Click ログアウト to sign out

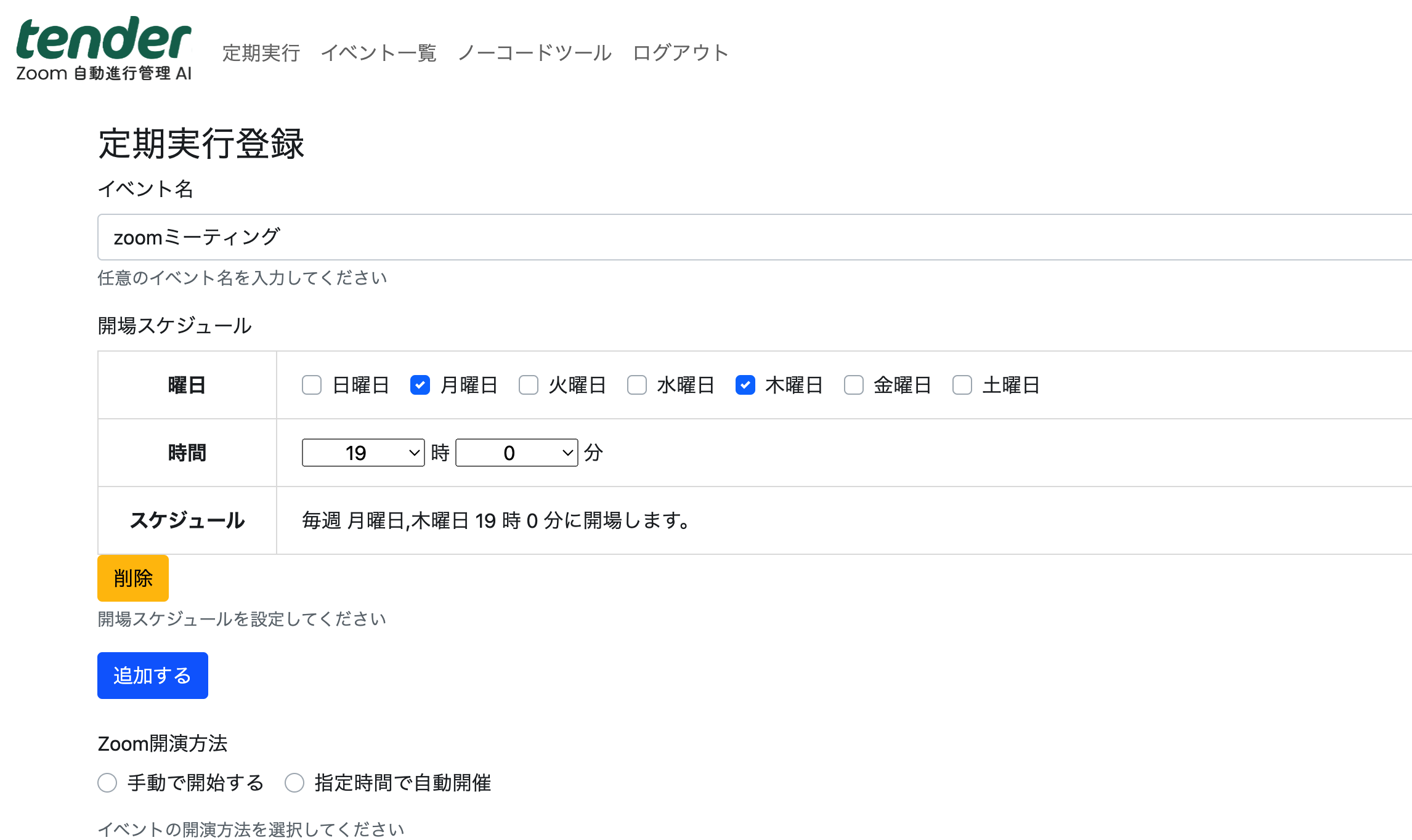(x=680, y=53)
